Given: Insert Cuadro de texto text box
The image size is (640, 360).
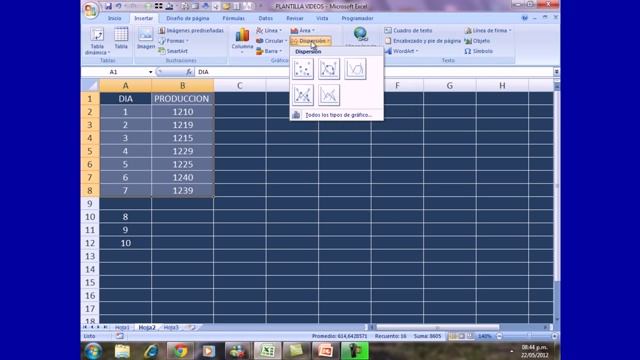Looking at the screenshot, I should (408, 30).
